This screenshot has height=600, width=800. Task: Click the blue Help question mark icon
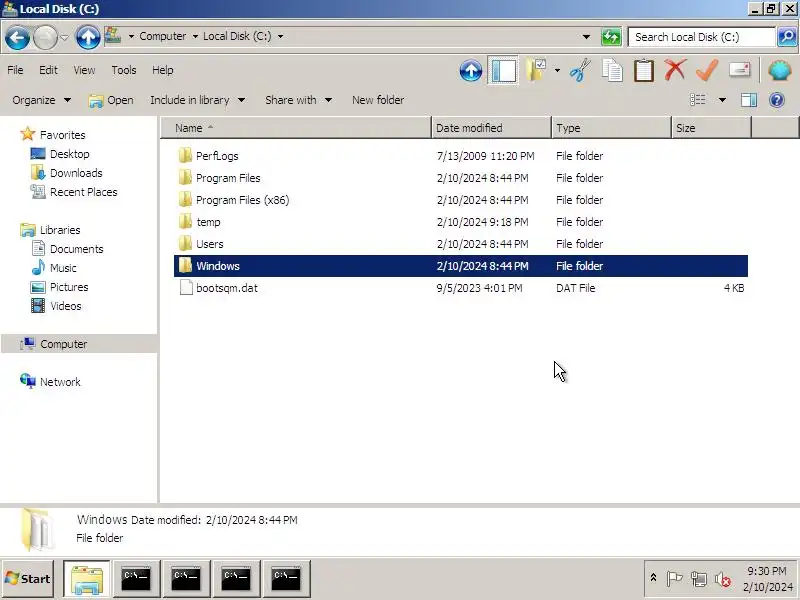777,100
